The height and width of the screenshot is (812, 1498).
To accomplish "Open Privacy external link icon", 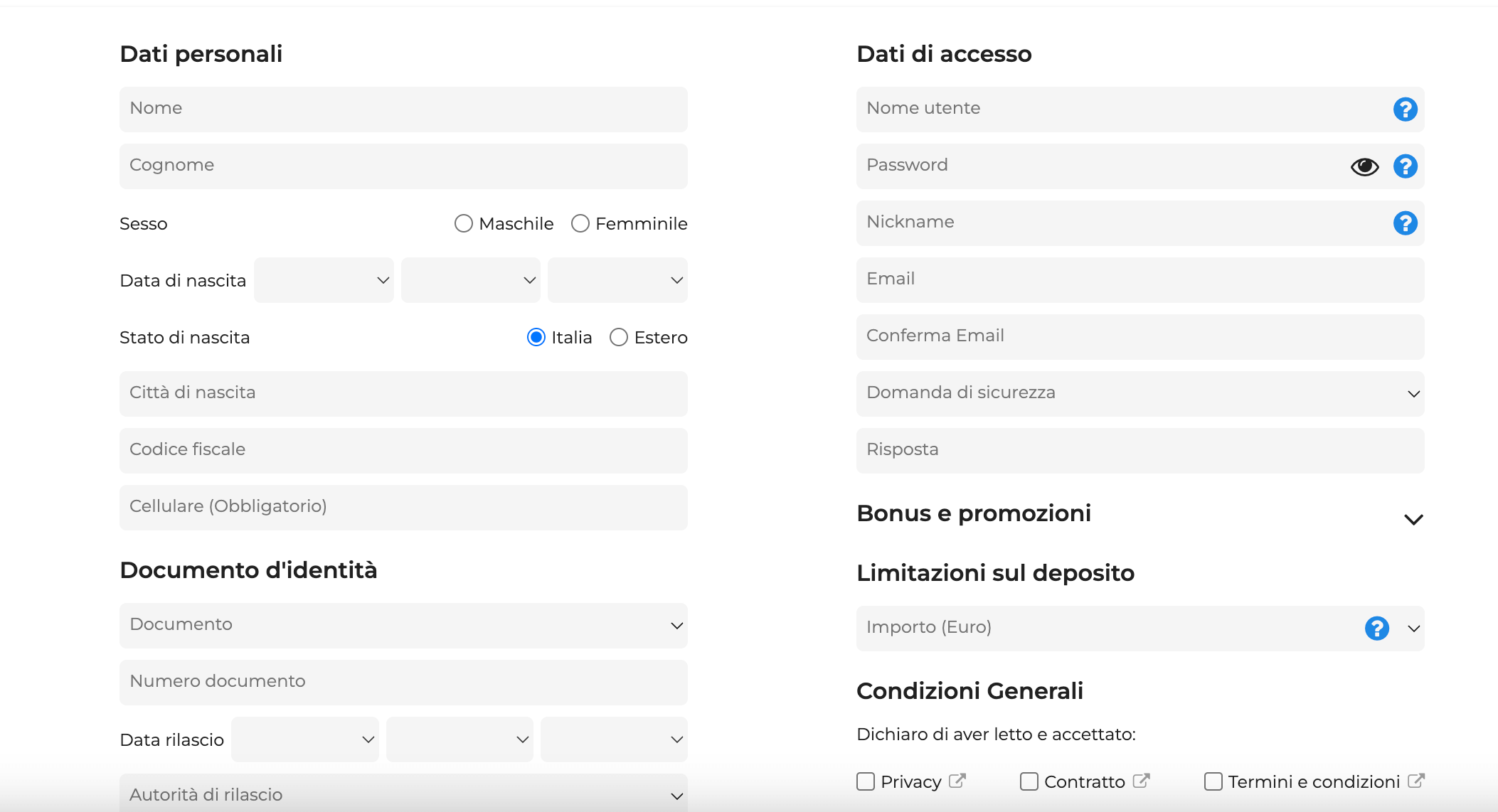I will pos(957,781).
